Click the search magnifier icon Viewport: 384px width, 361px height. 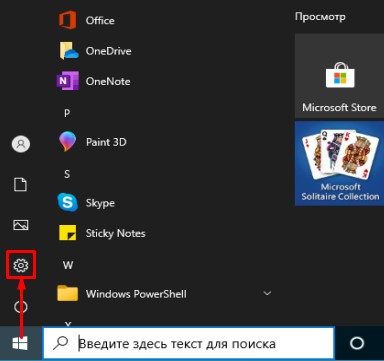(x=62, y=342)
